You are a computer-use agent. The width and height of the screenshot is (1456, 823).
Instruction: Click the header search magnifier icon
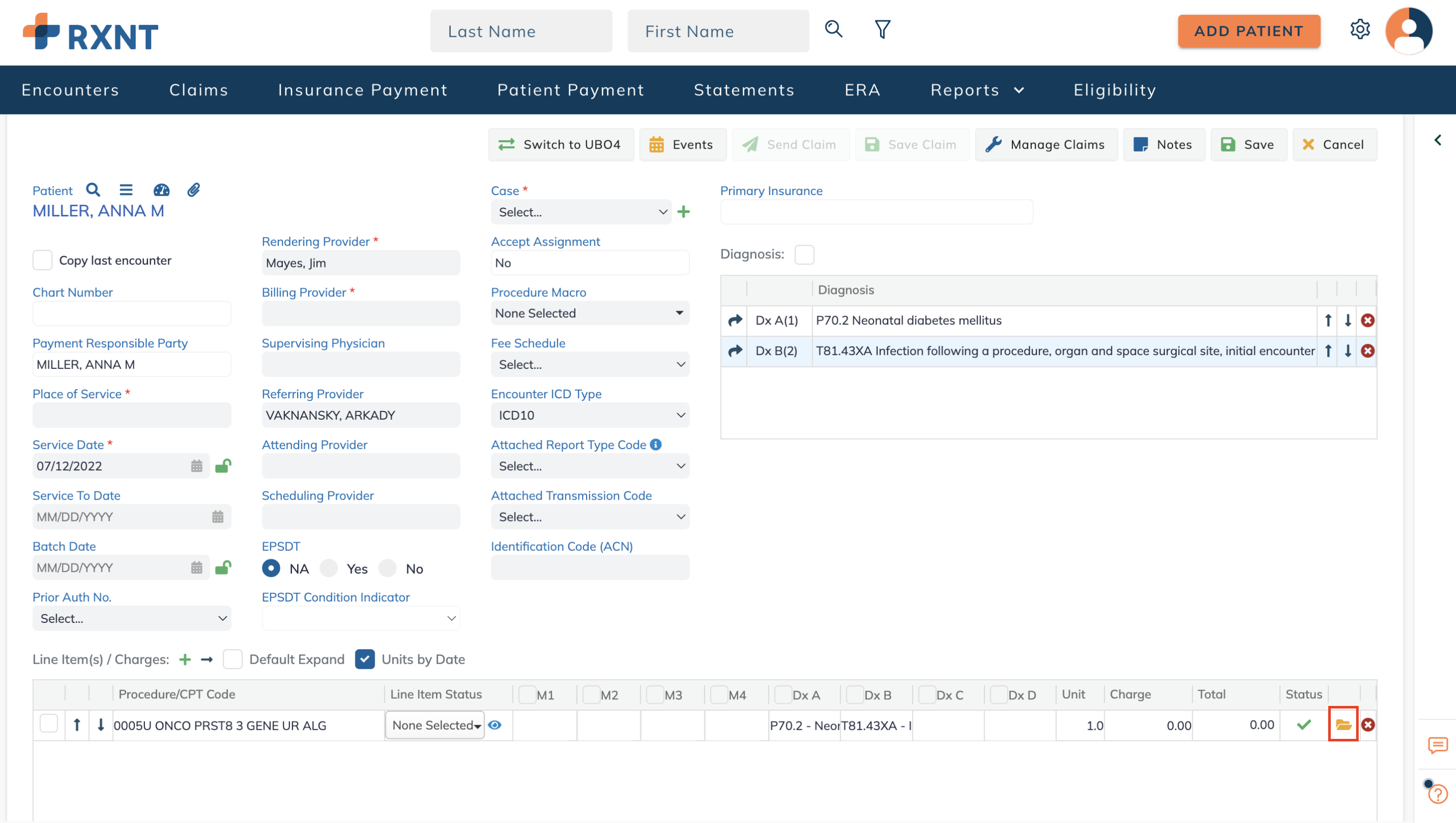pos(833,29)
